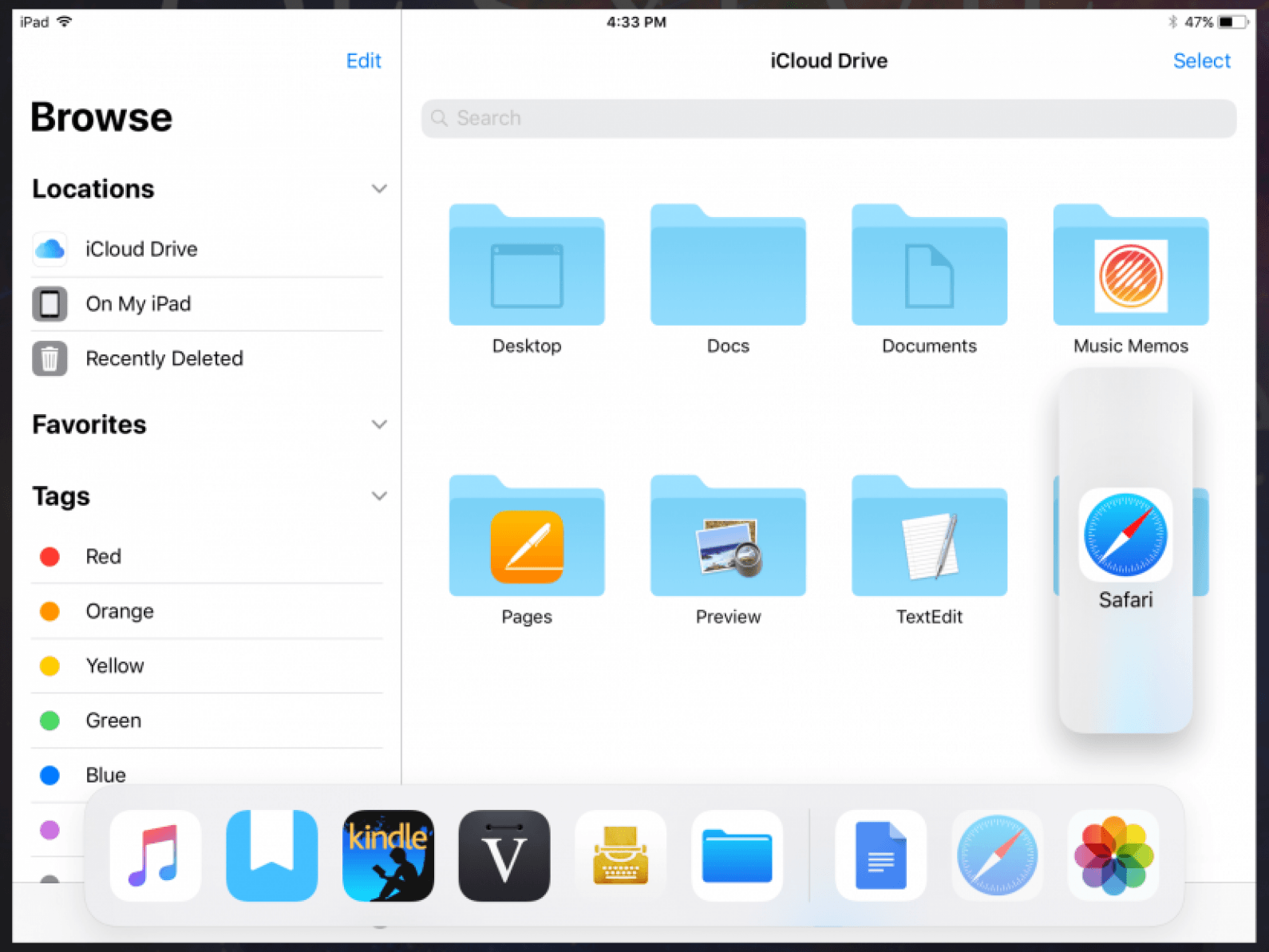Select Recently Deleted location
The height and width of the screenshot is (952, 1269).
pos(208,358)
